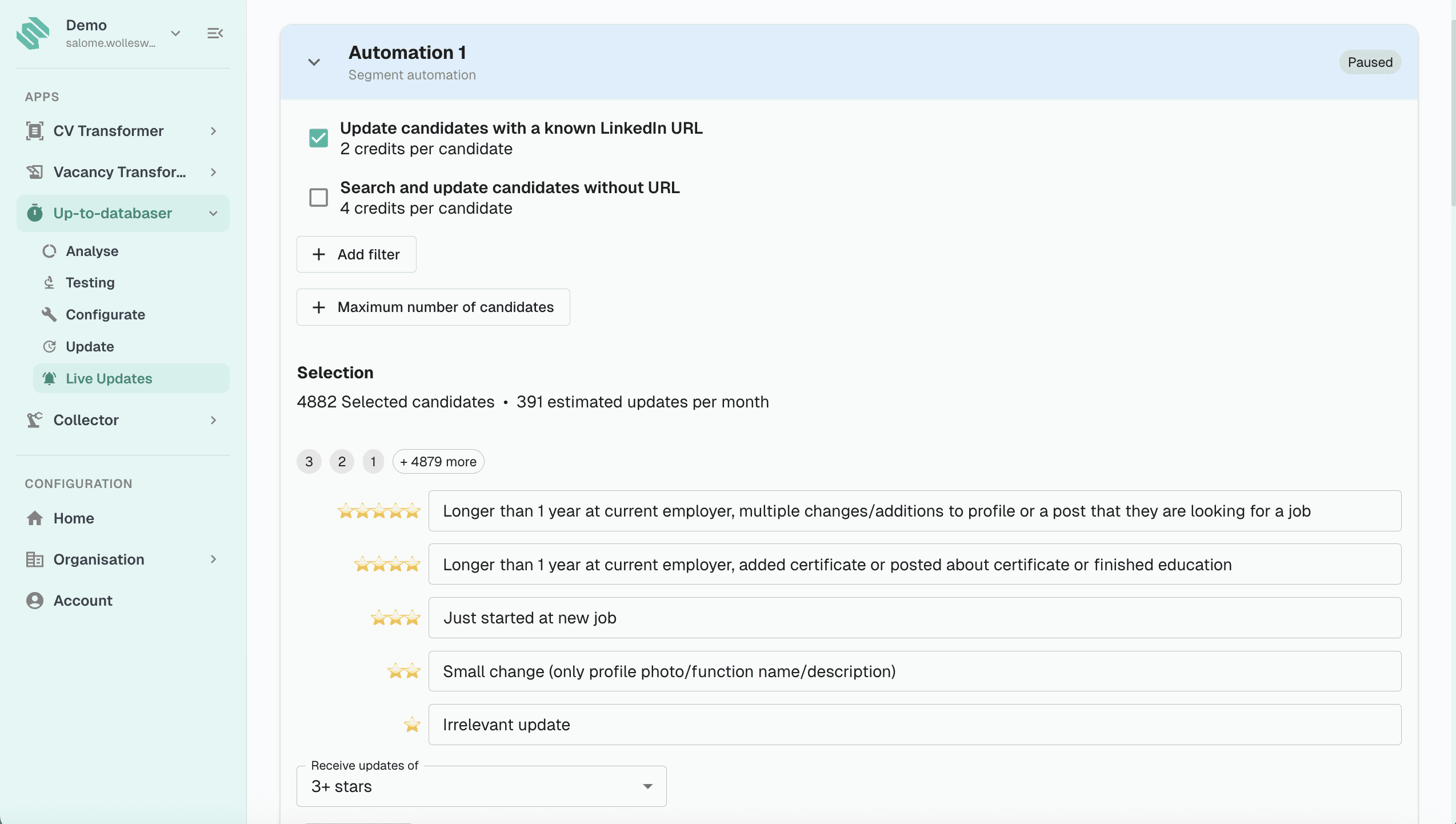Click the +4879 more candidates chip

pyautogui.click(x=438, y=462)
